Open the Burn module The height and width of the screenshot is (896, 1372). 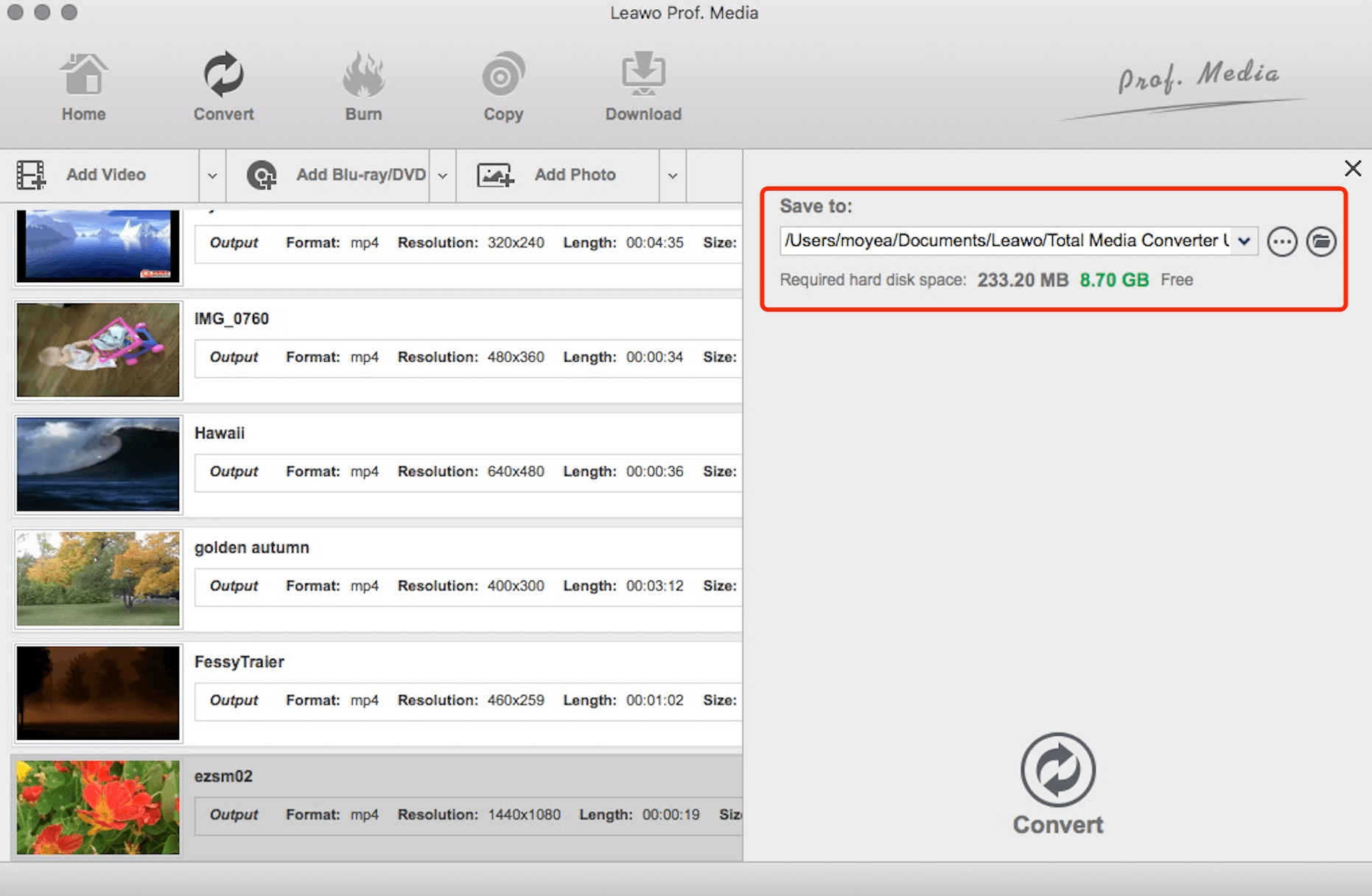(363, 86)
